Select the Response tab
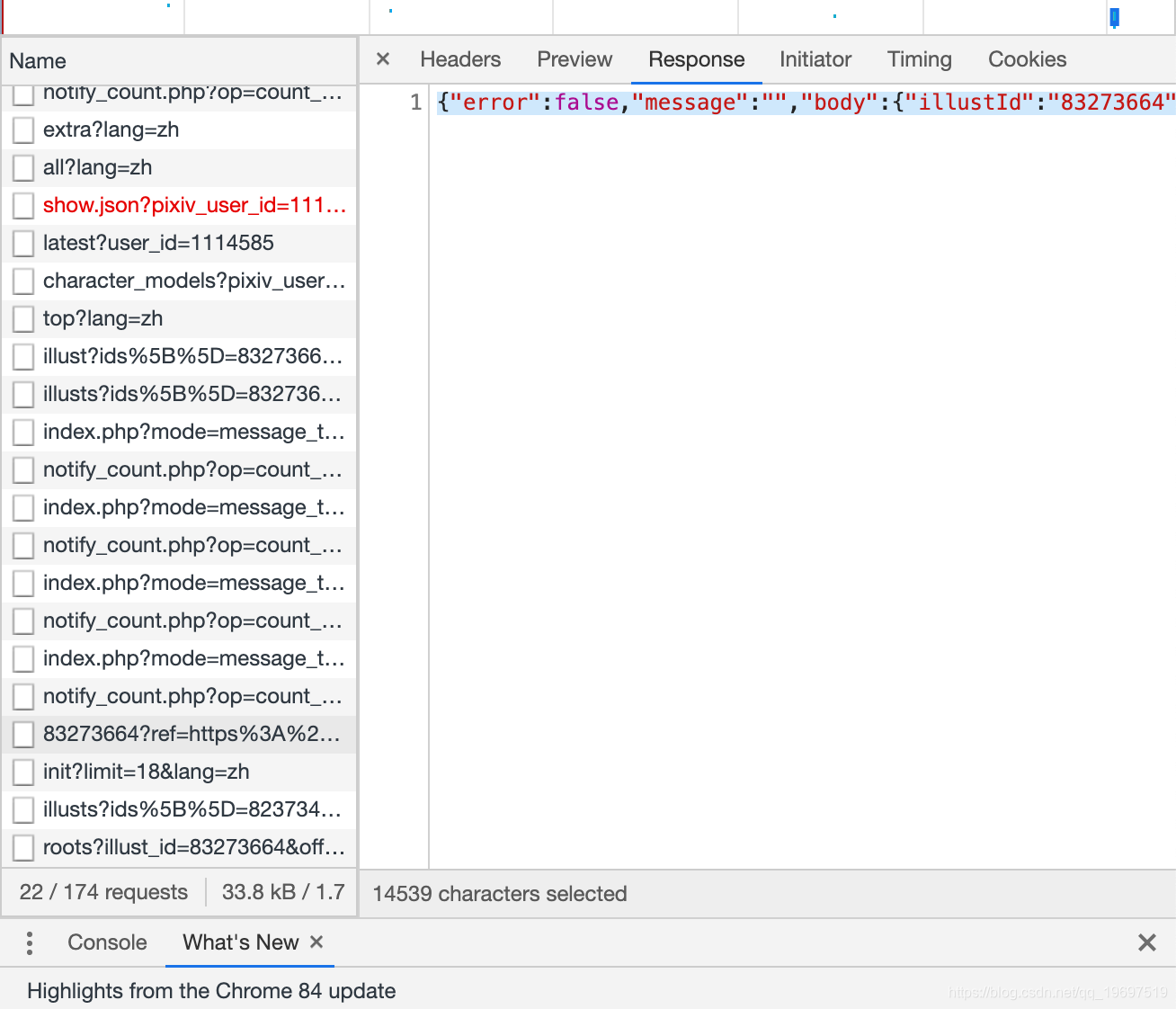The image size is (1176, 1009). [697, 59]
